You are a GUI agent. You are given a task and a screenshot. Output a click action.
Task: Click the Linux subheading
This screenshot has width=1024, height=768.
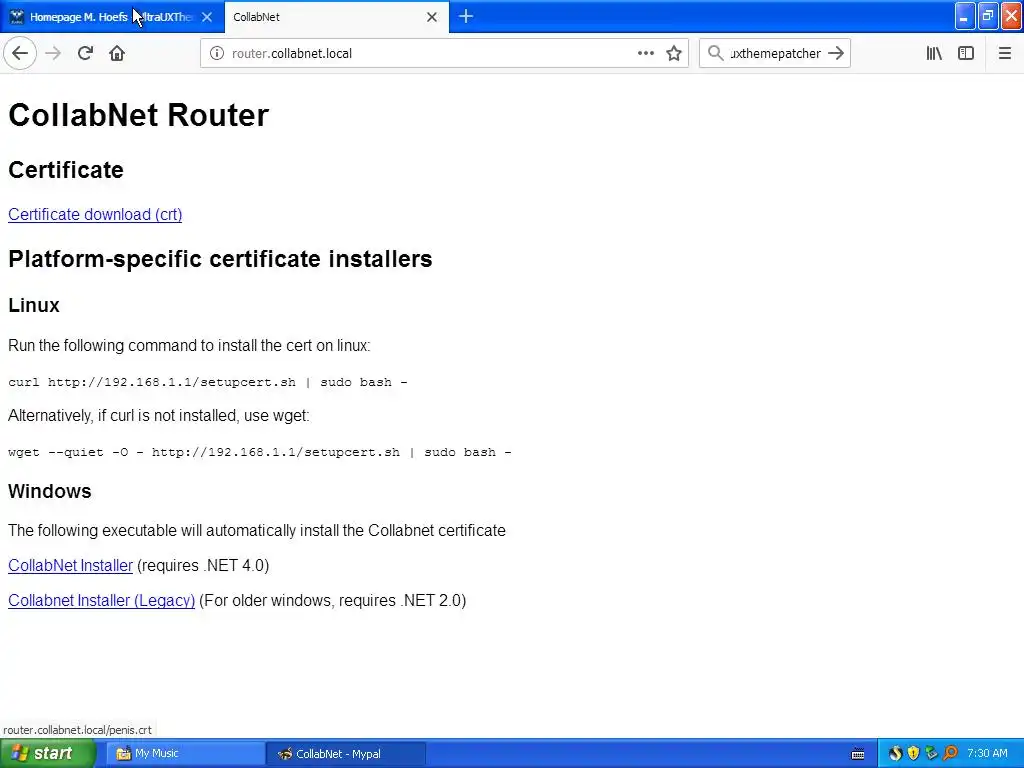[x=34, y=305]
